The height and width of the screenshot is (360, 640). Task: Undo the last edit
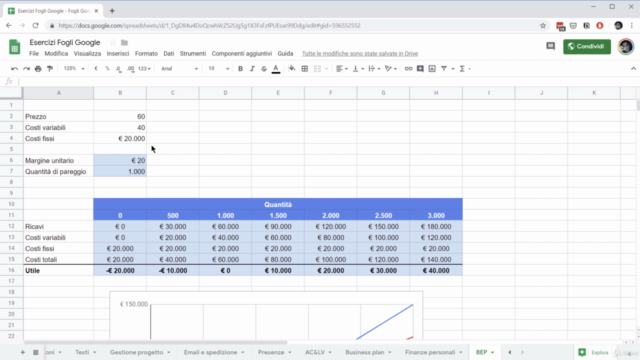14,69
